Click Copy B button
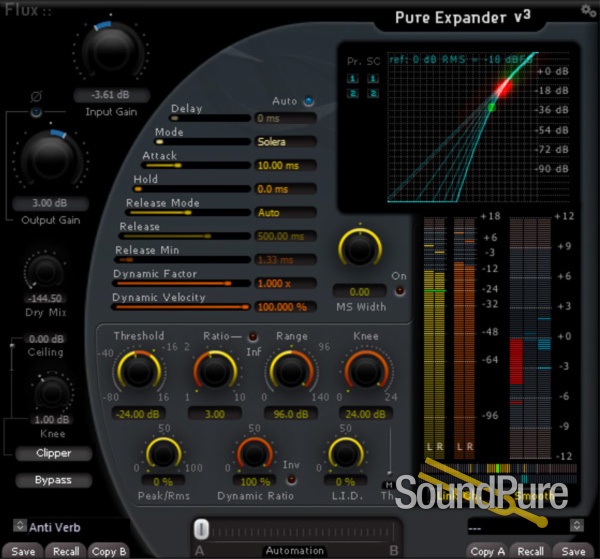This screenshot has width=600, height=559. (x=109, y=551)
